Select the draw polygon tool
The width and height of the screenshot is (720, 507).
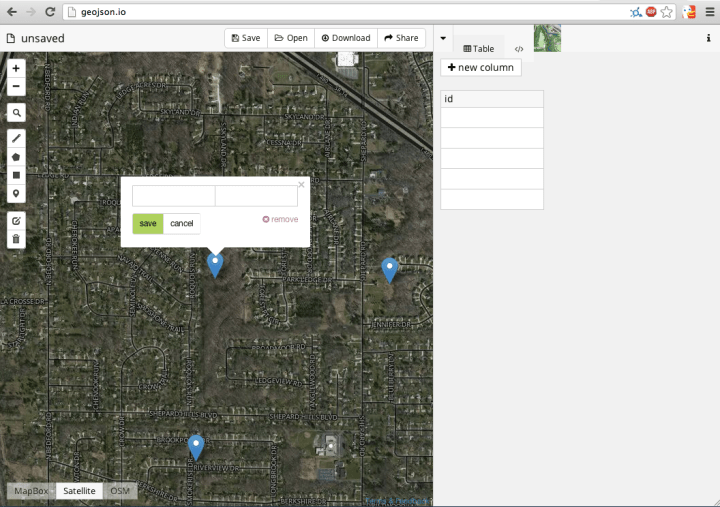(x=16, y=157)
